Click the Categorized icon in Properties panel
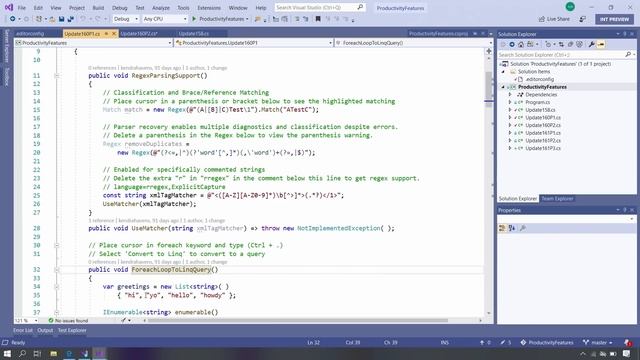640x360 pixels. (502, 228)
